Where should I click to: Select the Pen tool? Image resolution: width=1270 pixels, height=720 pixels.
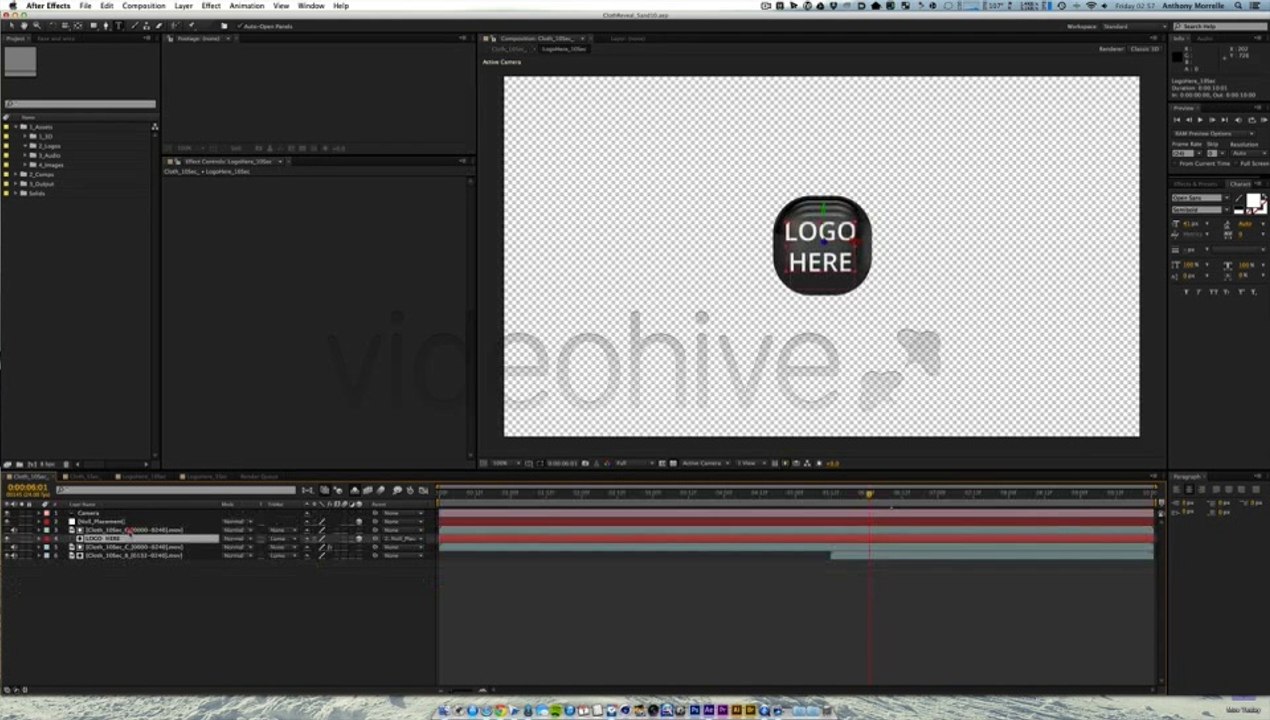coord(106,26)
